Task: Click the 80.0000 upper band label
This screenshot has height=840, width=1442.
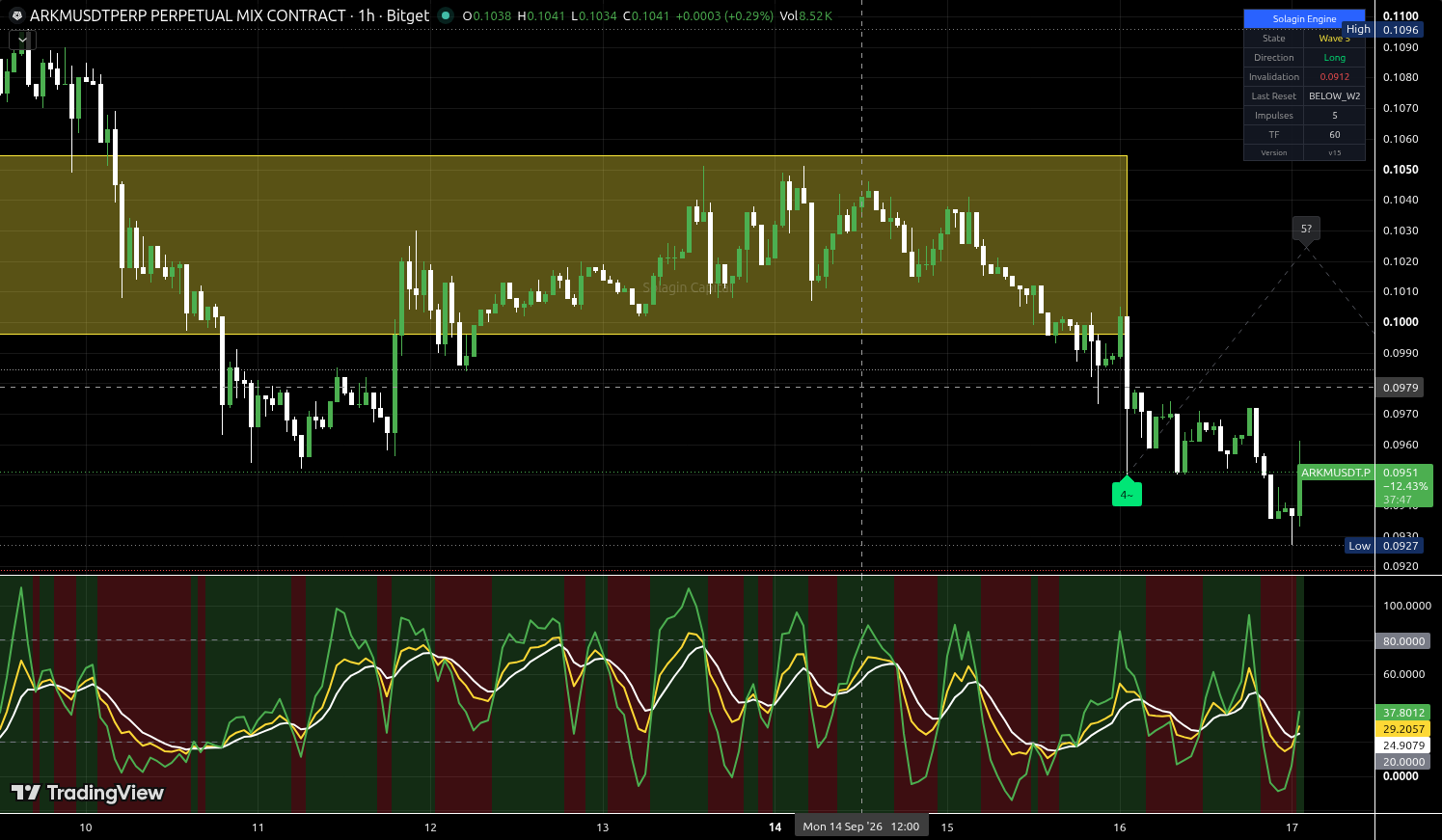Action: pyautogui.click(x=1403, y=641)
